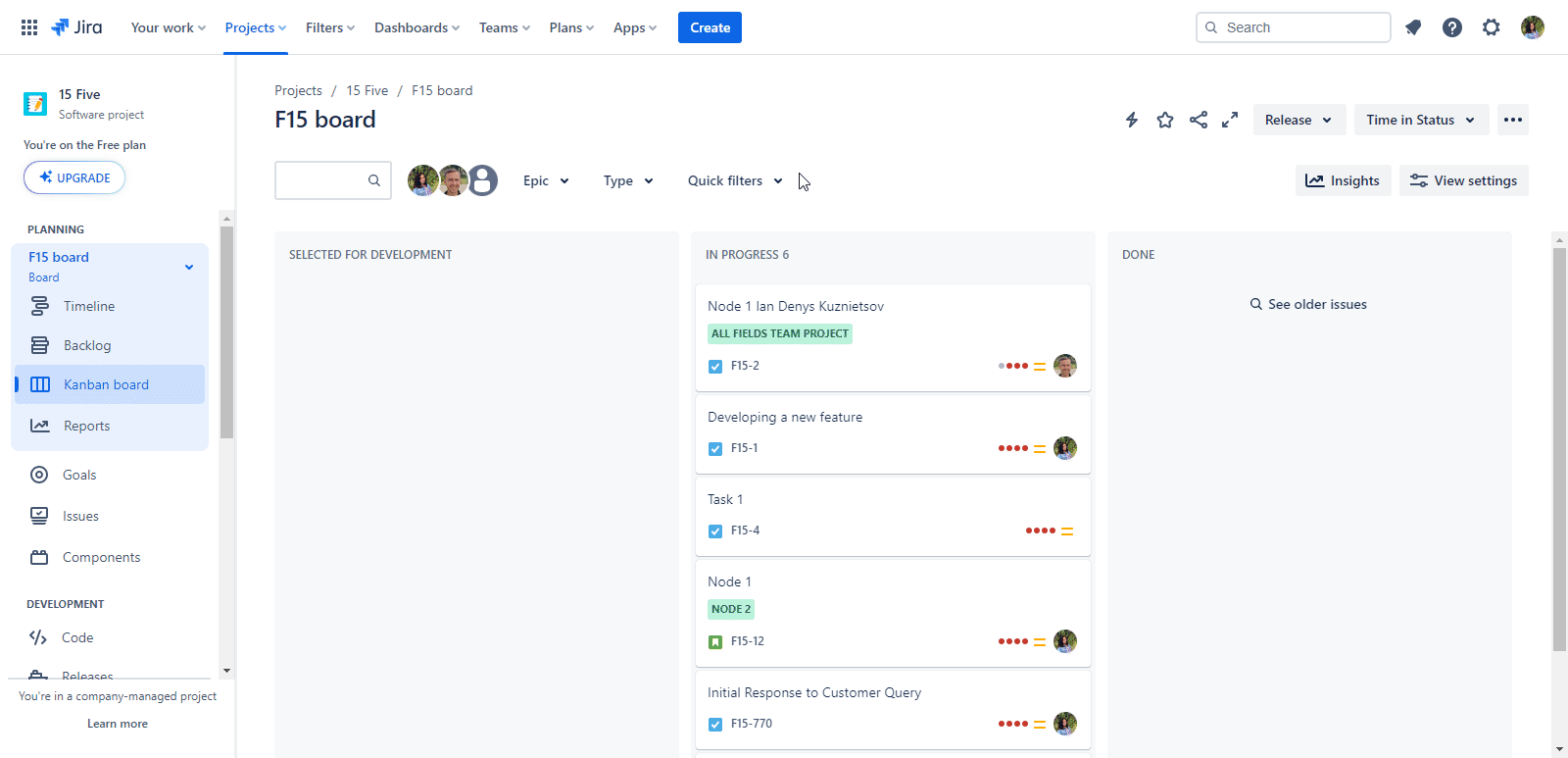Click the share board icon
This screenshot has width=1568, height=758.
[1199, 120]
